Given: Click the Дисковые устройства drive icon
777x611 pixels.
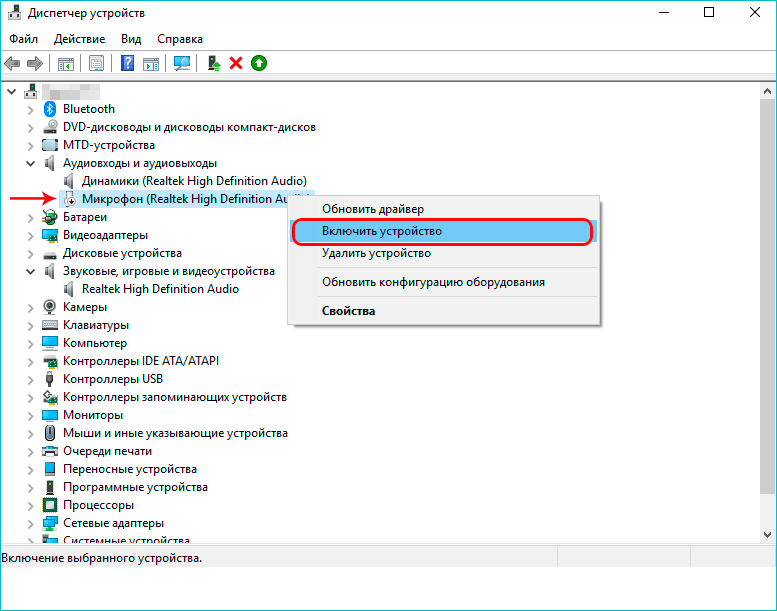Looking at the screenshot, I should tap(50, 255).
